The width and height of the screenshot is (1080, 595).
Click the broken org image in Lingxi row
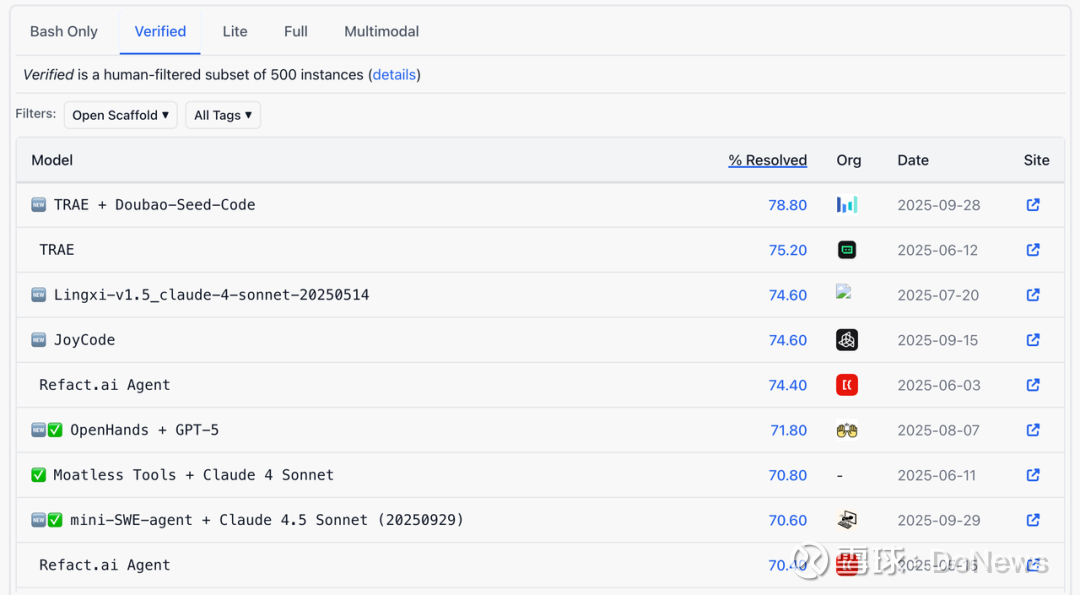pyautogui.click(x=844, y=292)
